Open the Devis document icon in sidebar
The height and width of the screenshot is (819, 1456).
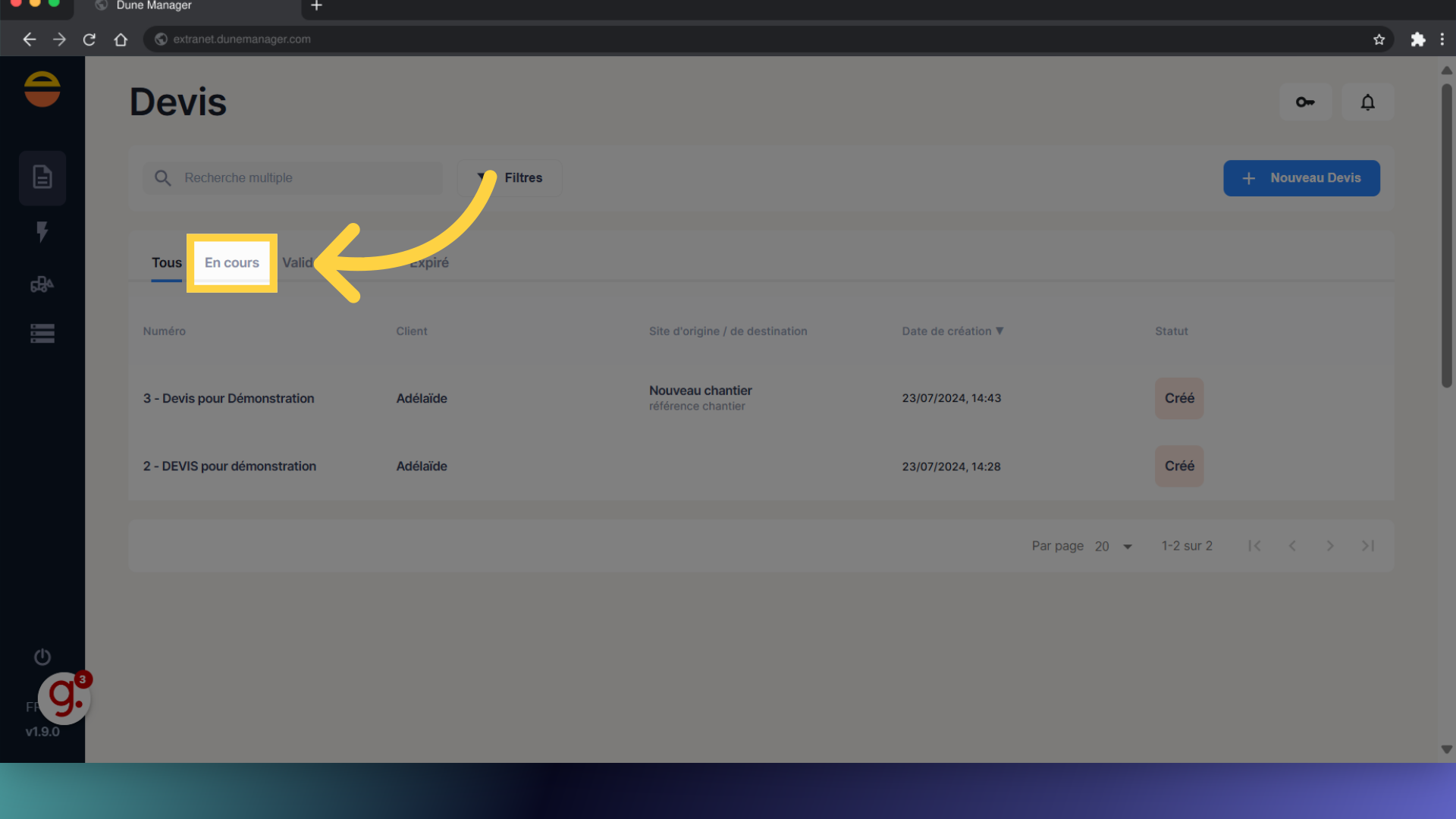click(x=42, y=177)
